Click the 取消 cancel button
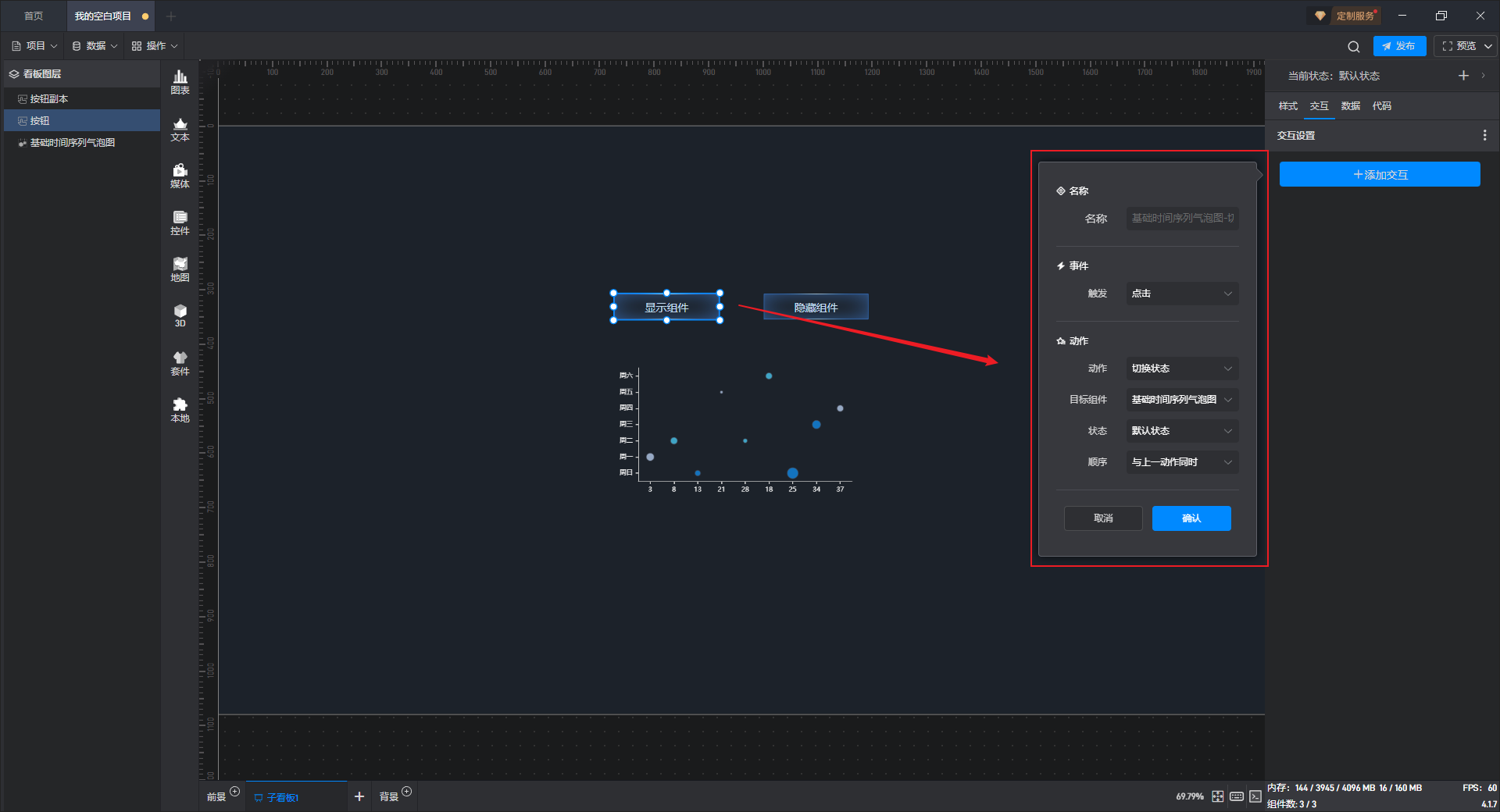 [x=1102, y=518]
